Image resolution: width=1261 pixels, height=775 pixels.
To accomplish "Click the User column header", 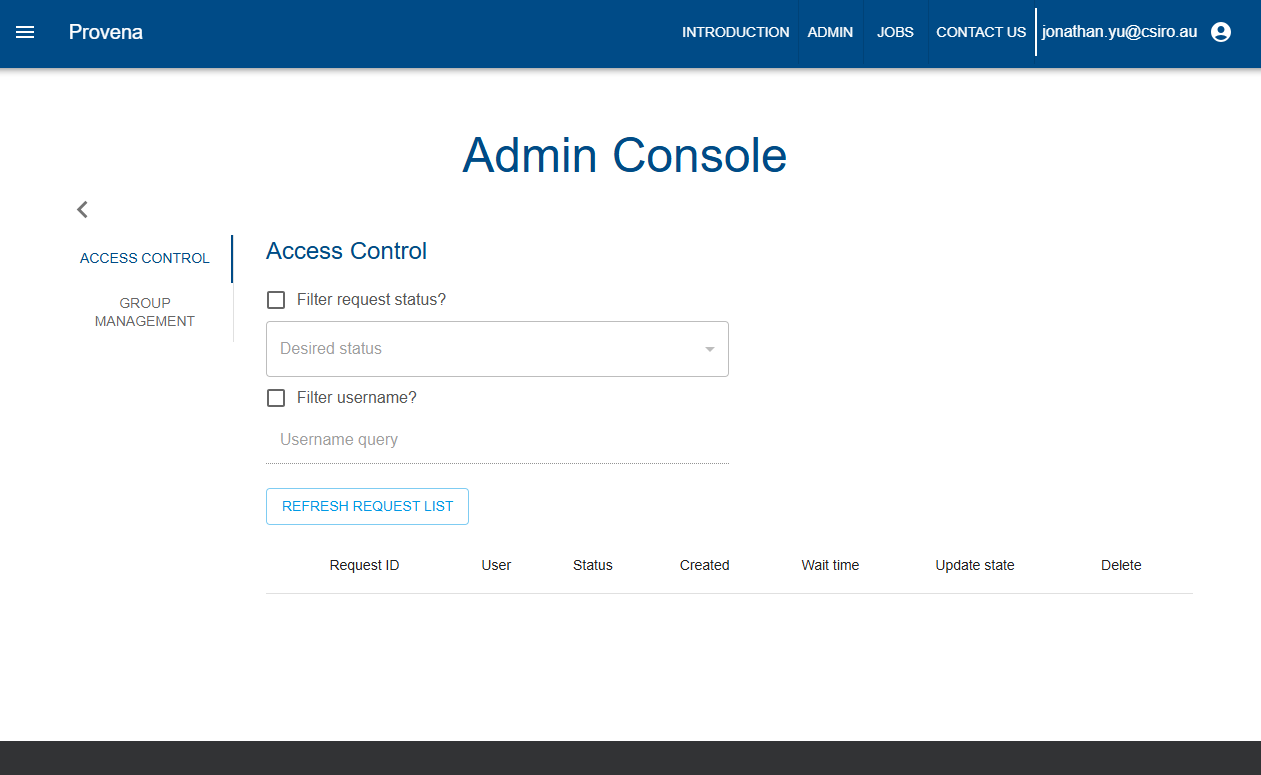I will click(x=496, y=565).
